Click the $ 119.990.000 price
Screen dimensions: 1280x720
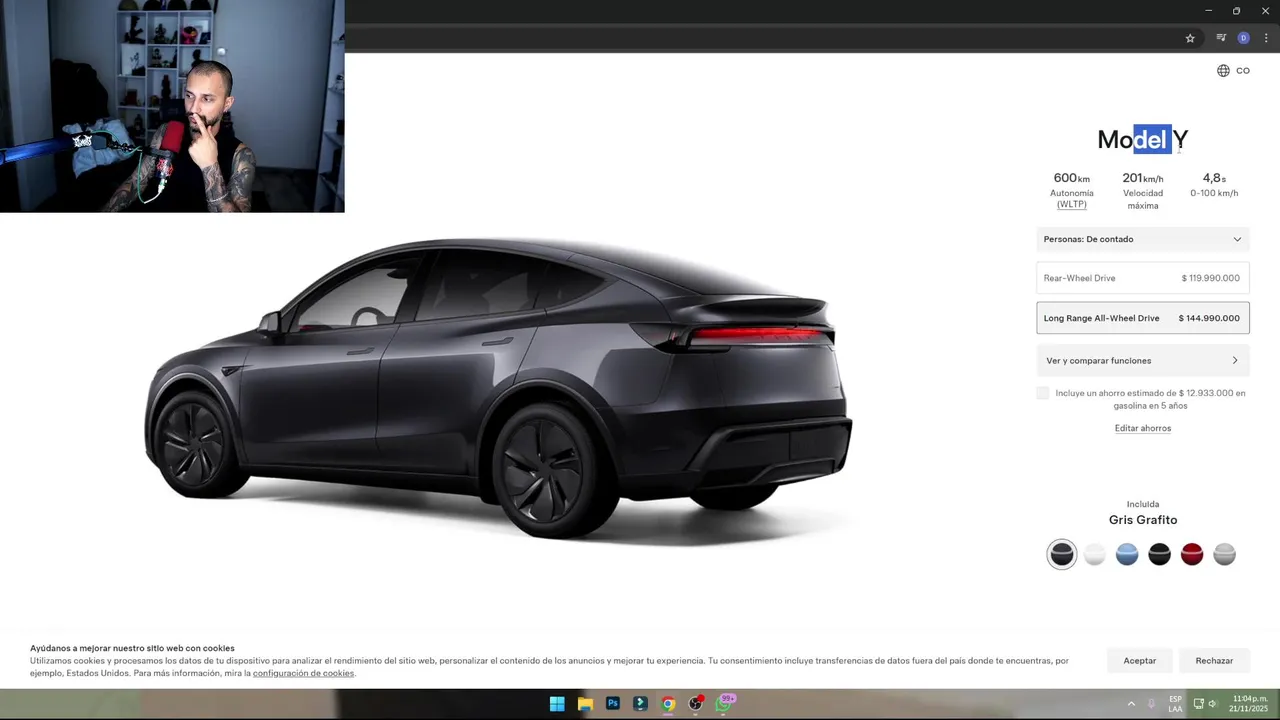tap(1210, 279)
